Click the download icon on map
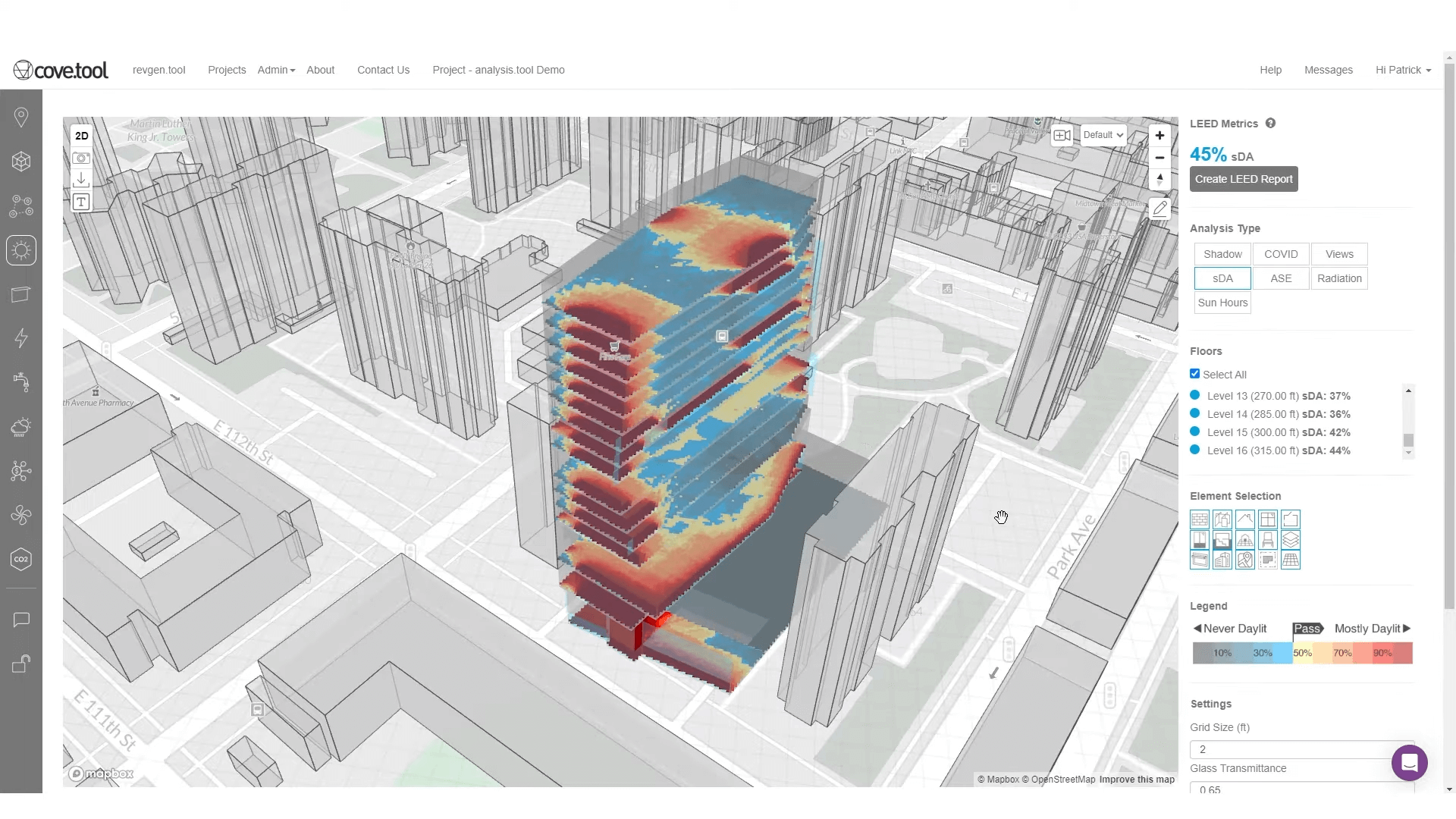 [81, 180]
